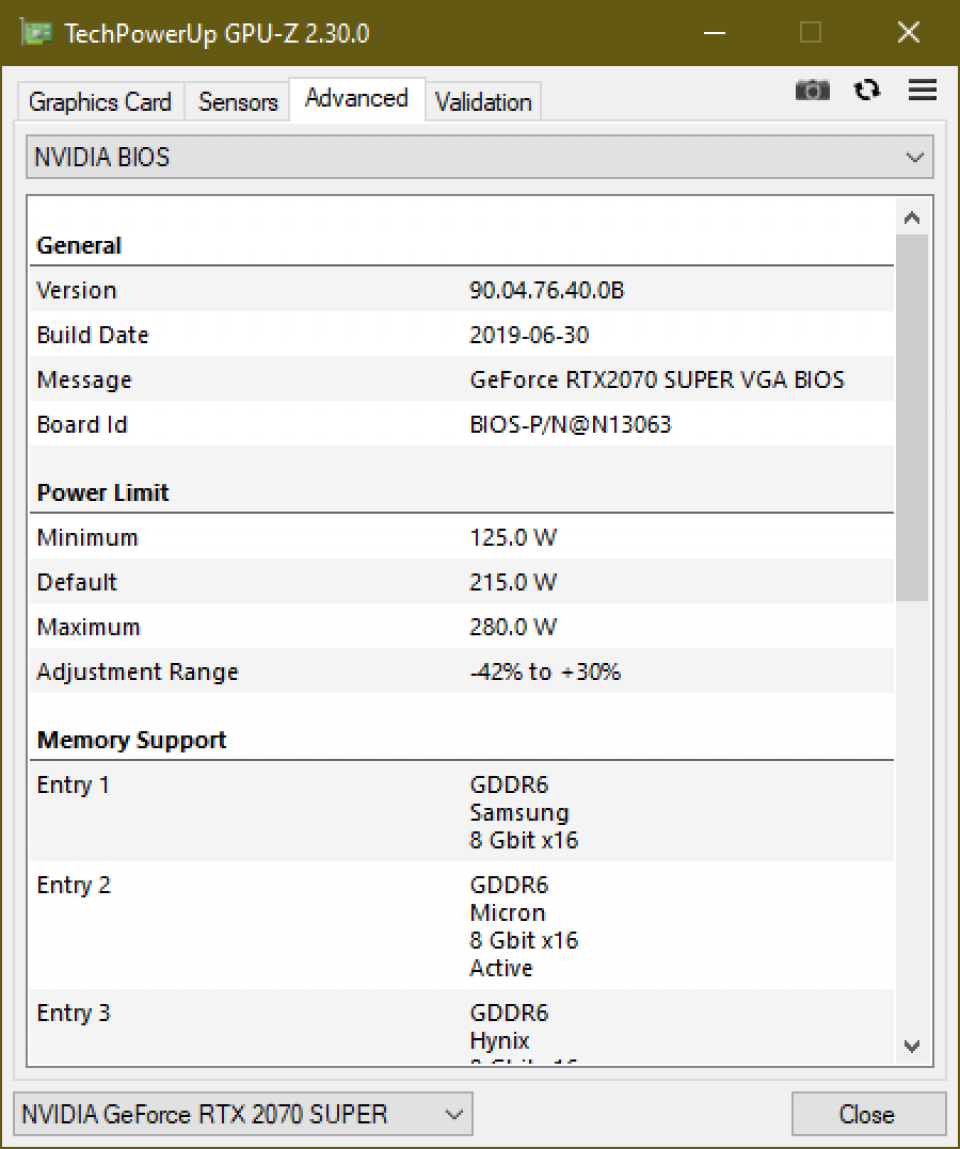This screenshot has height=1149, width=960.
Task: Click the Default label under Power Limit
Action: 77,582
